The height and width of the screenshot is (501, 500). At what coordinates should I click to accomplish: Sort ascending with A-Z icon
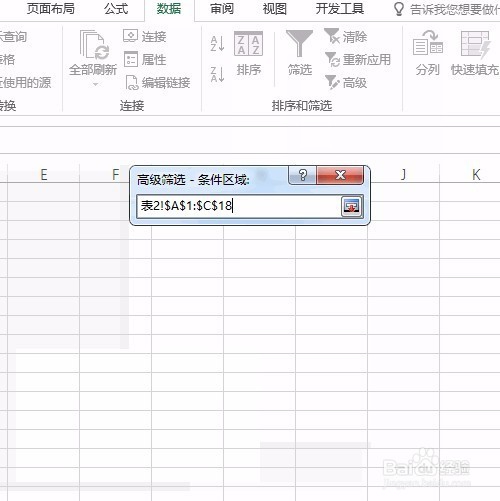[x=217, y=44]
